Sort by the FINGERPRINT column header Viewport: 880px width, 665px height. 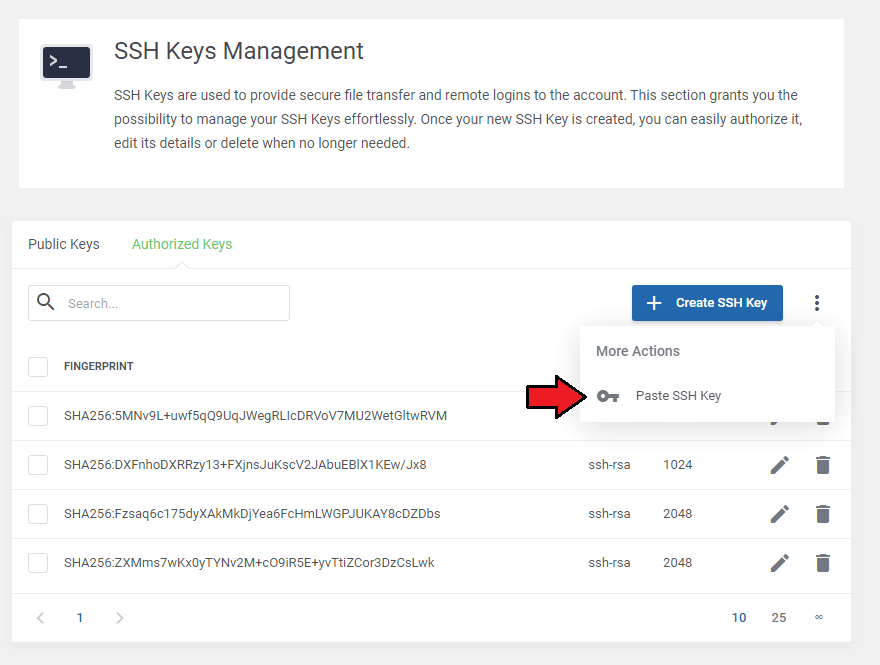[x=99, y=366]
